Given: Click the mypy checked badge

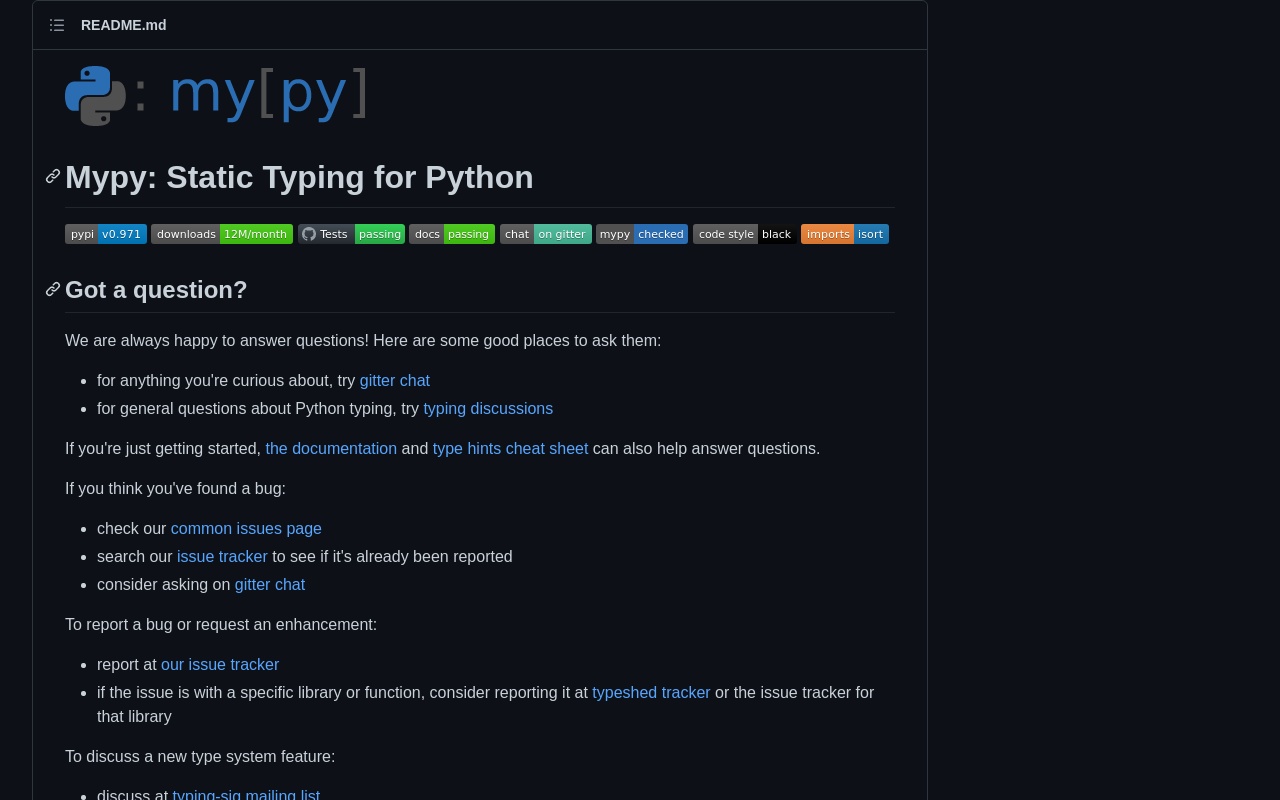Looking at the screenshot, I should (x=642, y=234).
